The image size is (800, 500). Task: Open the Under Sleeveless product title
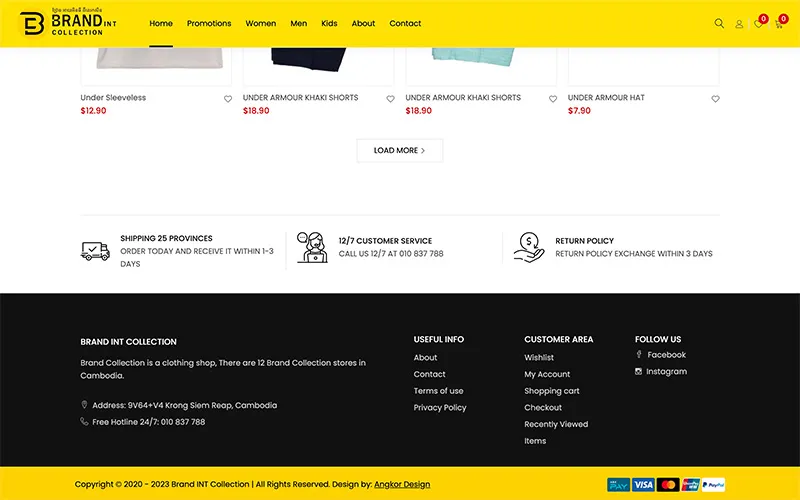coord(113,97)
